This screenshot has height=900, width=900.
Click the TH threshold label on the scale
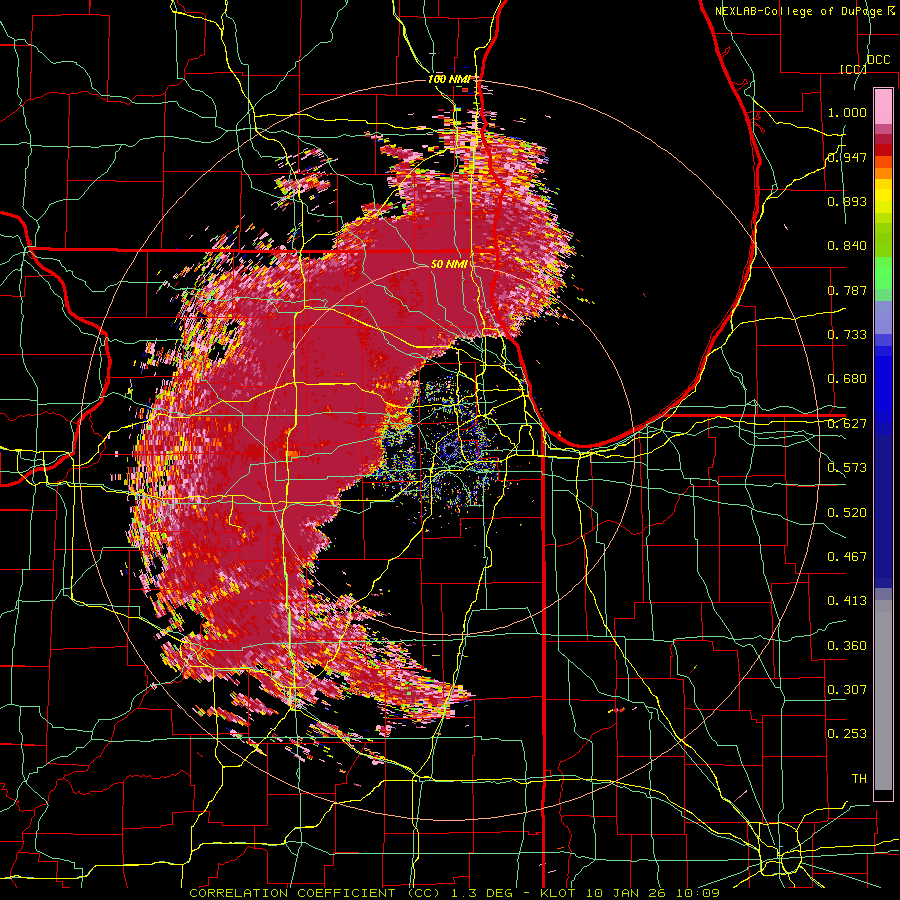(859, 779)
